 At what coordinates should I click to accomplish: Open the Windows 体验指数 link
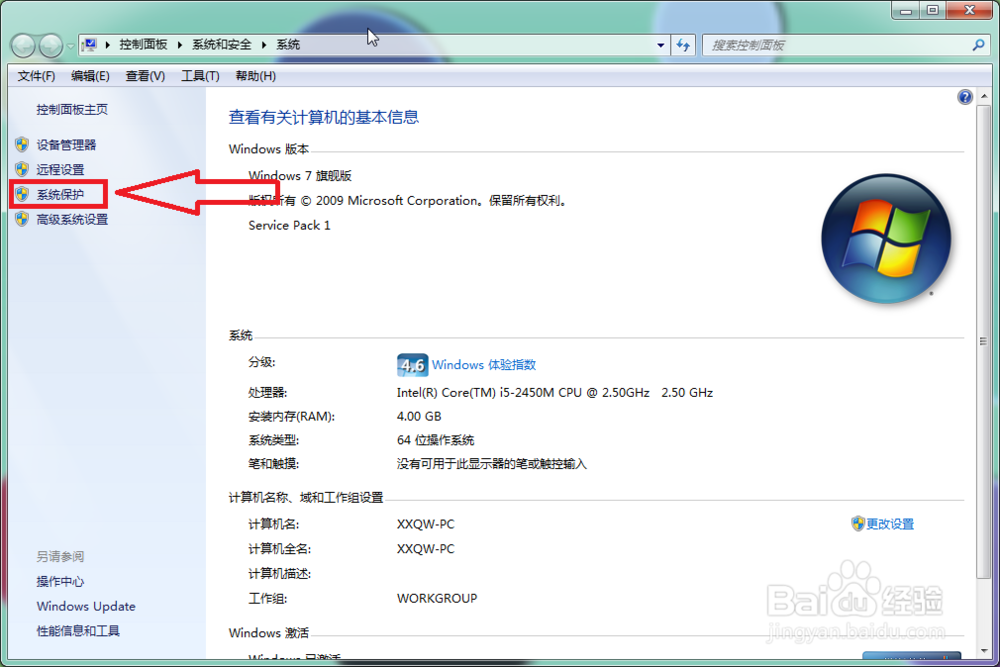point(484,365)
